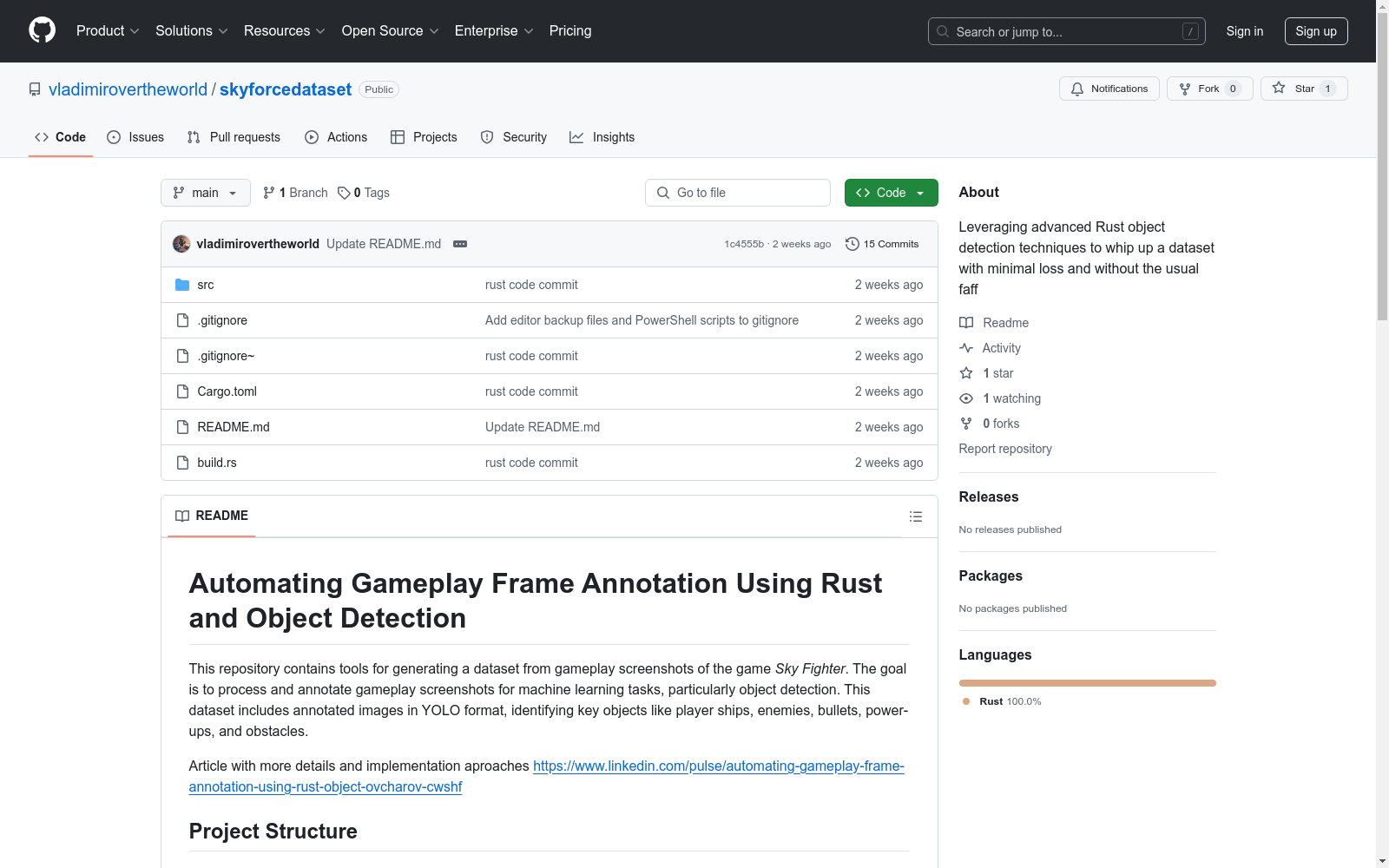The image size is (1389, 868).
Task: Select the README tab header
Action: [212, 516]
